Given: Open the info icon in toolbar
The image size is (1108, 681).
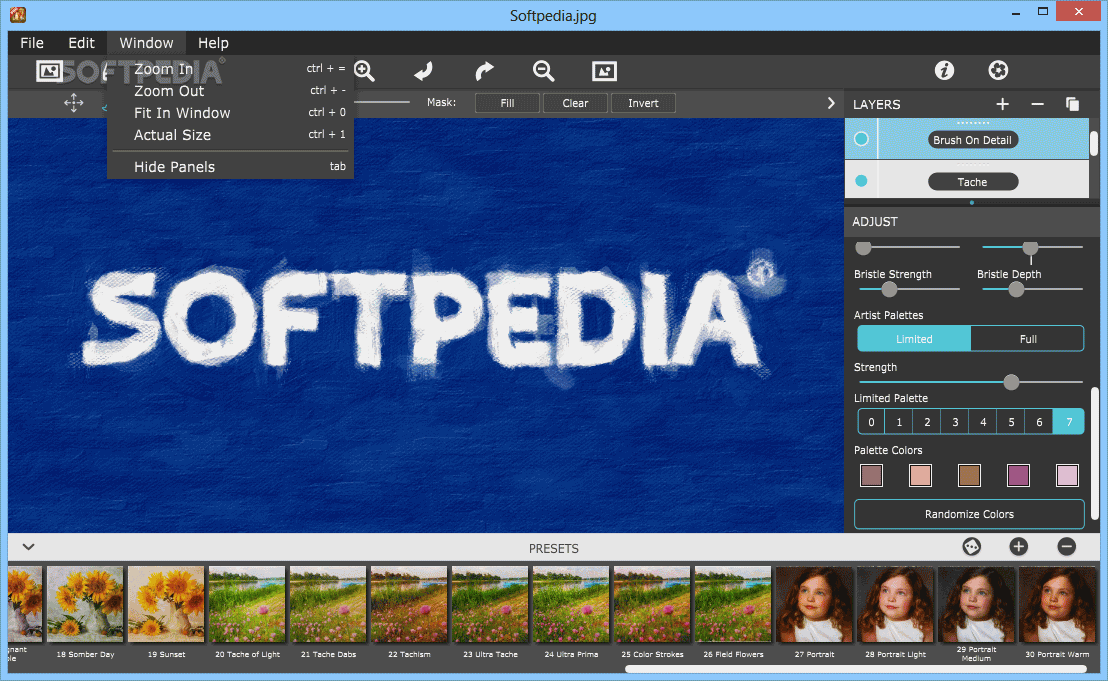Looking at the screenshot, I should (x=944, y=70).
